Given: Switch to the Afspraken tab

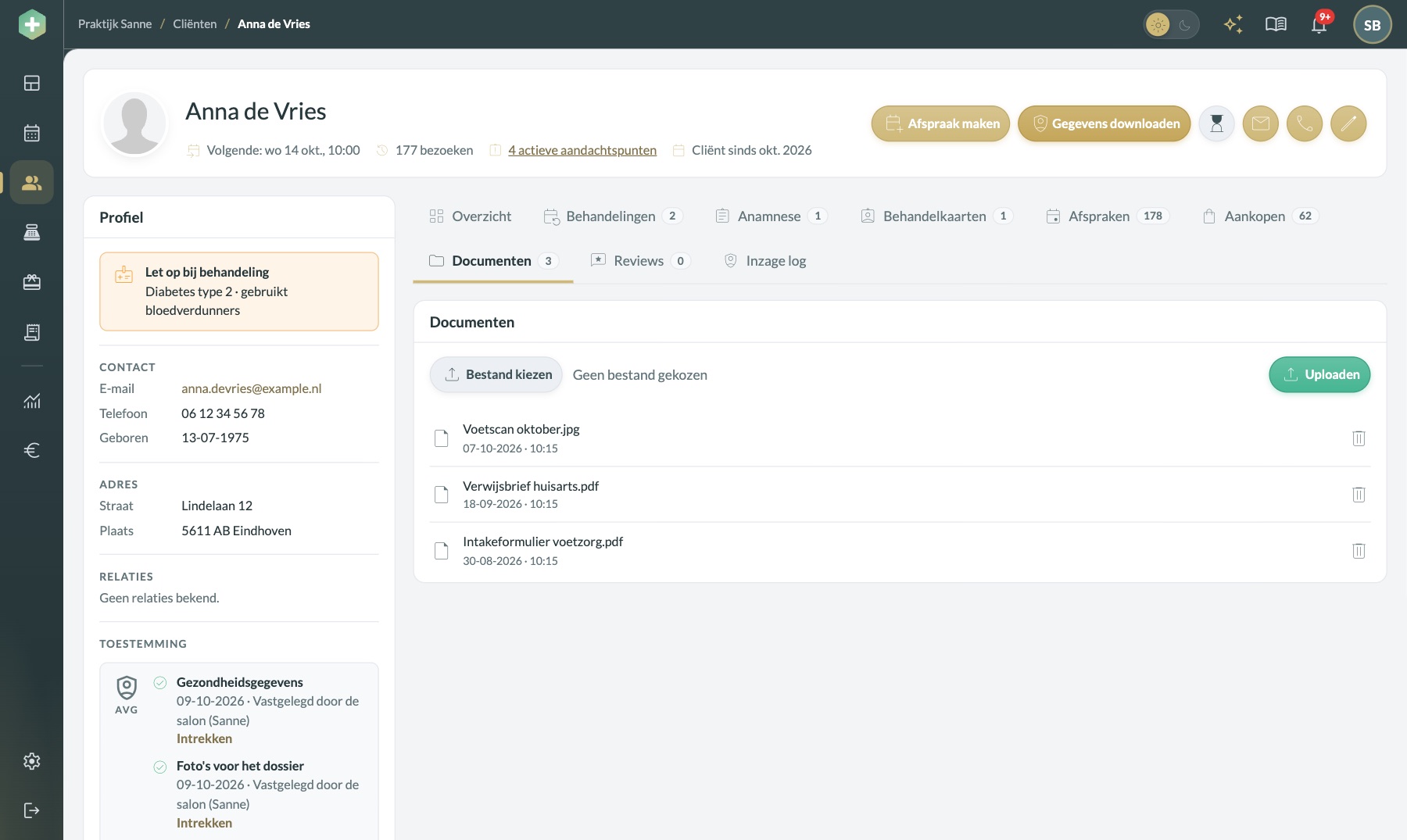Looking at the screenshot, I should (1108, 216).
